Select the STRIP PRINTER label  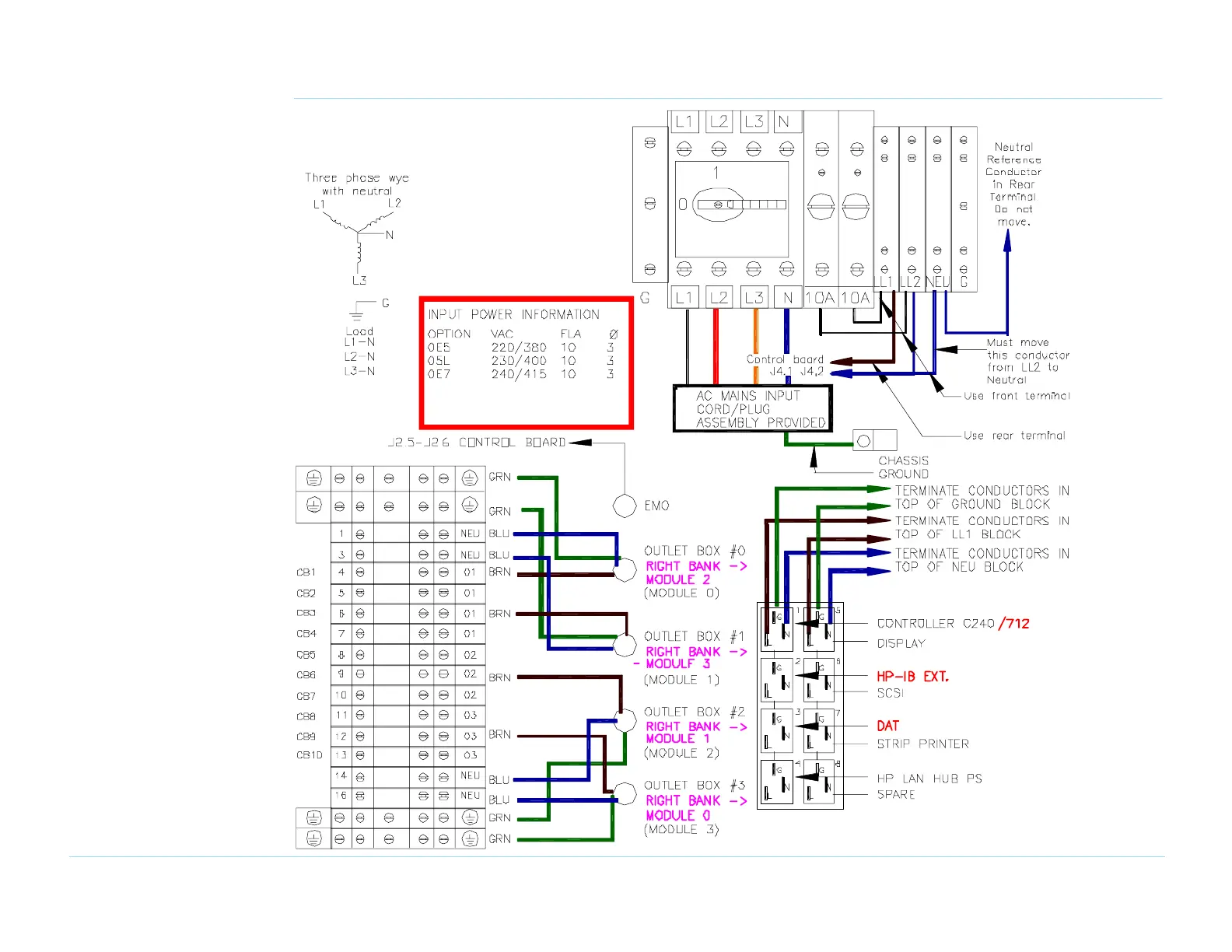(923, 744)
